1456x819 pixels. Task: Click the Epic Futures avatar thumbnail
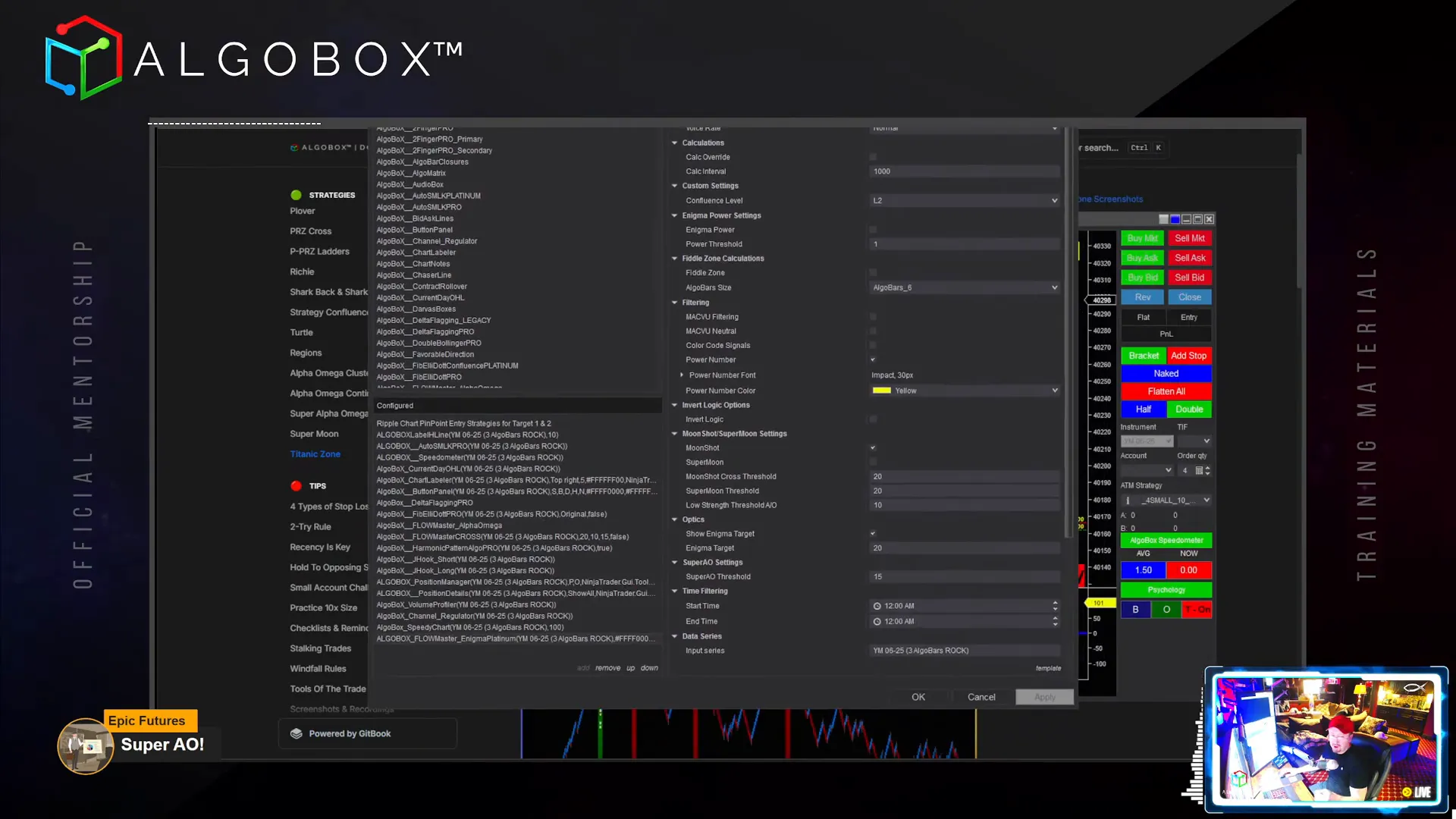click(86, 746)
